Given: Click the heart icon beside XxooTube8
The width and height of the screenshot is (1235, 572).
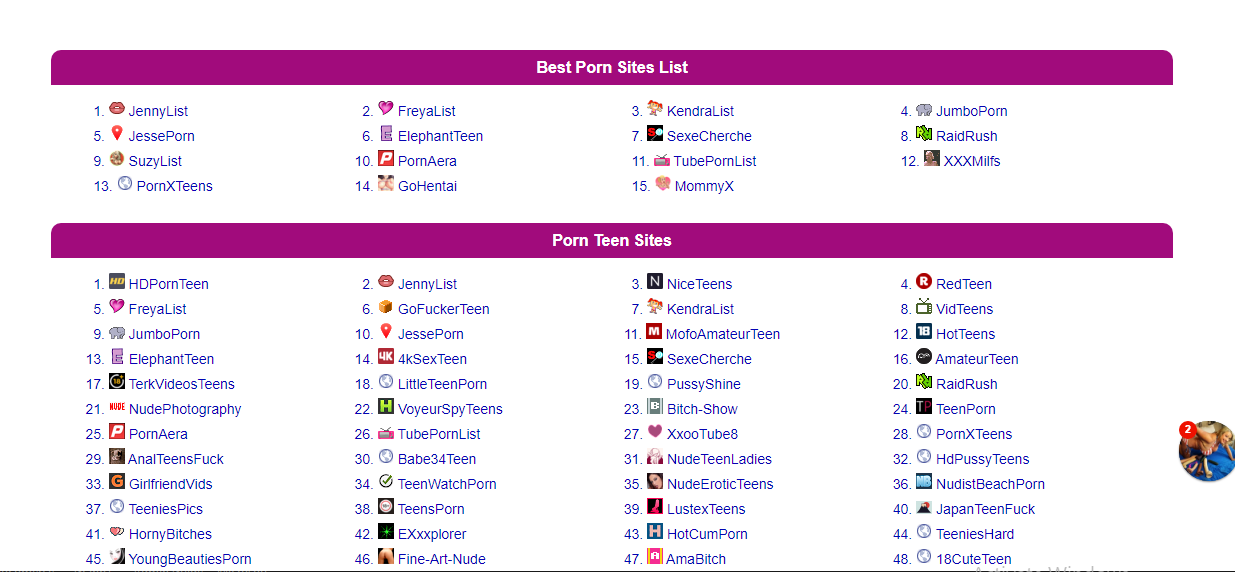Looking at the screenshot, I should [x=655, y=432].
